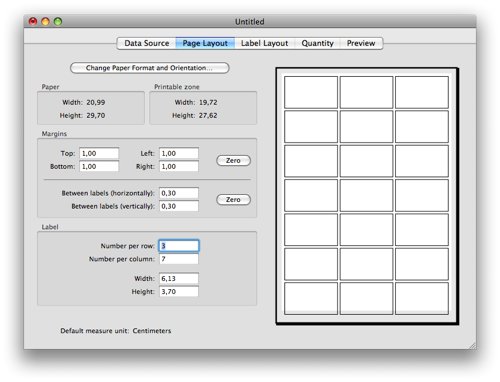Click the Left margin input field
Screen dimensions: 500x382
coord(179,153)
